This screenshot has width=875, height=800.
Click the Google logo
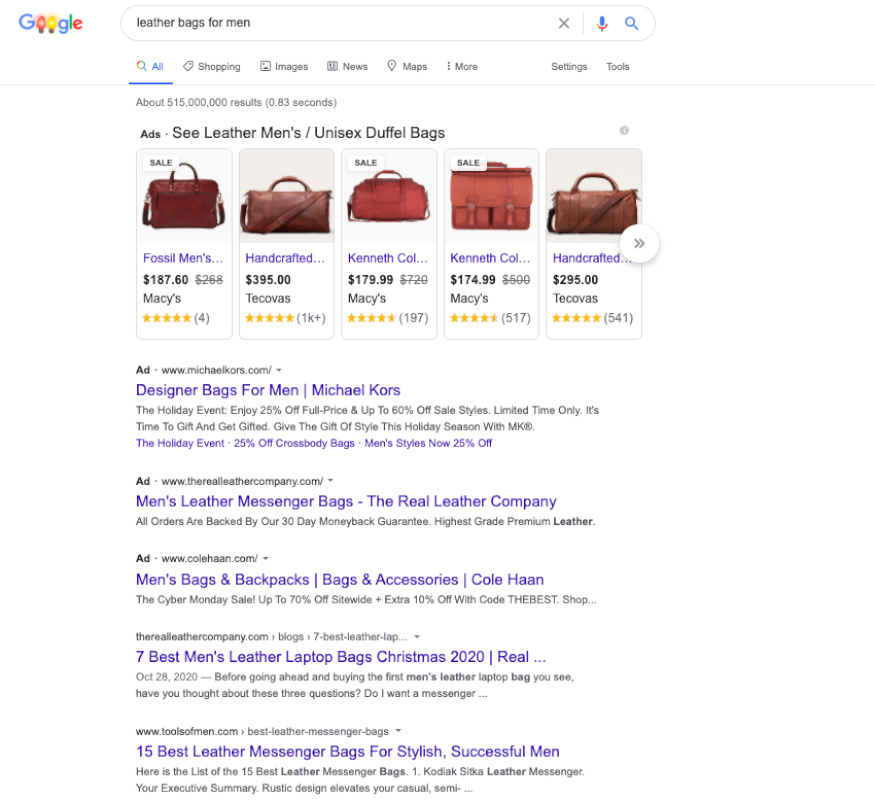coord(49,22)
